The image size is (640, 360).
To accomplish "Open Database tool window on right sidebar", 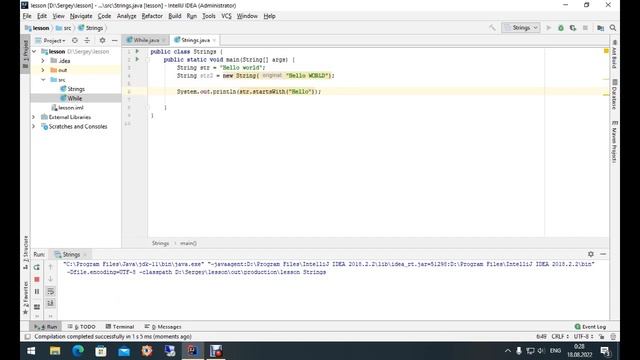I will click(614, 94).
